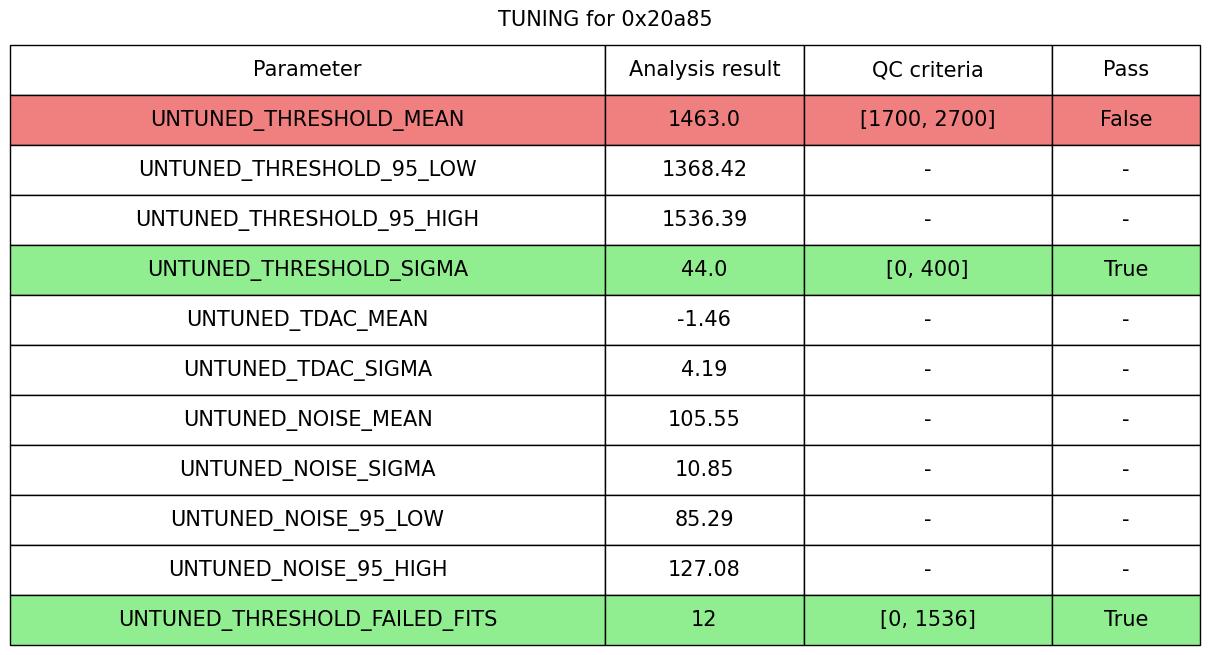The image size is (1210, 655).
Task: Click the Pass column header
Action: (1125, 70)
